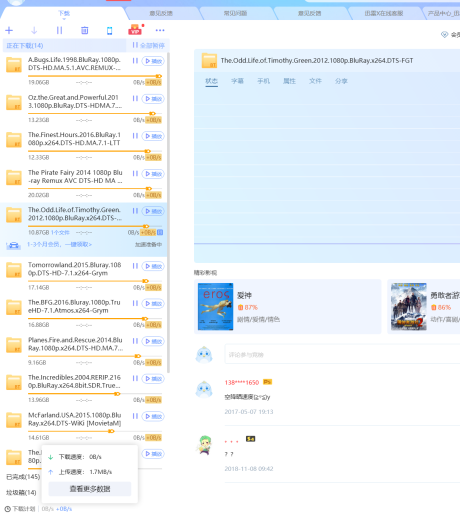The image size is (460, 514).
Task: Click progress bar of The.Incredibles.2004 download
Action: [95, 394]
